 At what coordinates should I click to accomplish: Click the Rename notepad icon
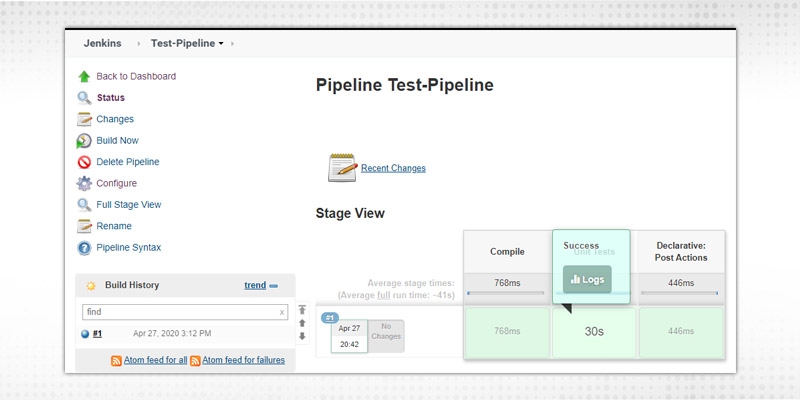click(84, 227)
